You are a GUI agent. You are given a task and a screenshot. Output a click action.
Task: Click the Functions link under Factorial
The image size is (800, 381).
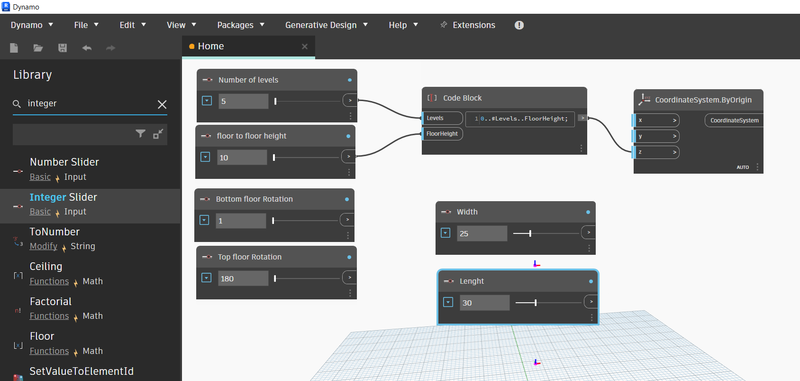(49, 316)
